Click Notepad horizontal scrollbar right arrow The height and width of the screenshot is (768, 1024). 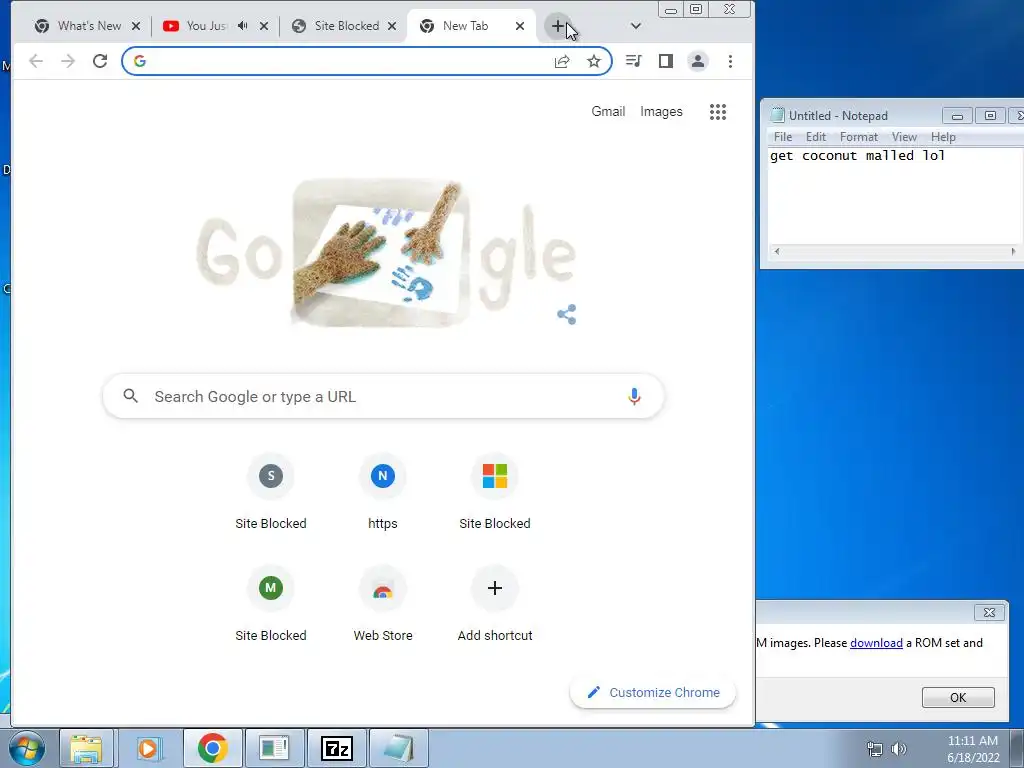1013,251
